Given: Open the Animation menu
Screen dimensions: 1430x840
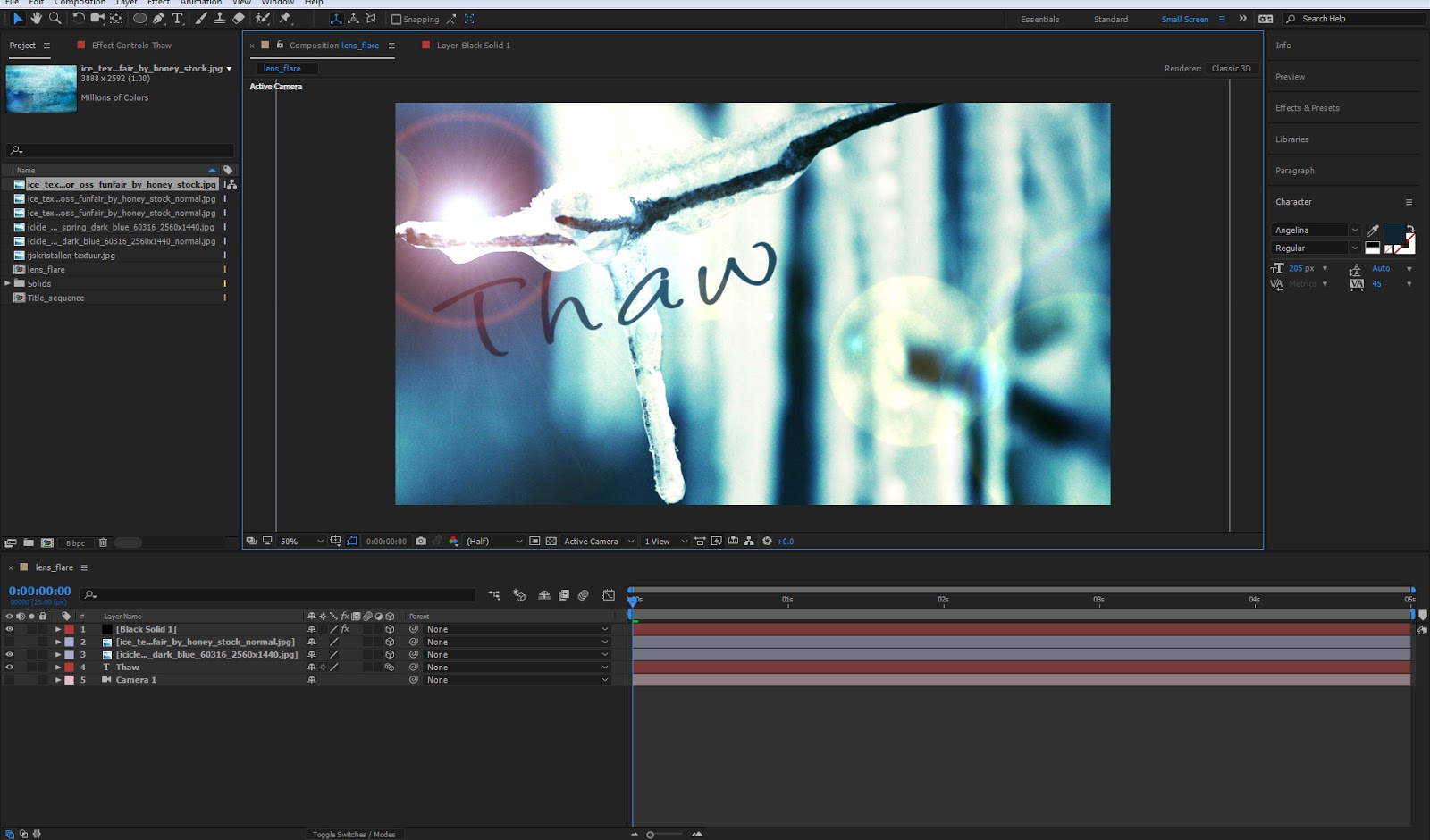Looking at the screenshot, I should [201, 3].
